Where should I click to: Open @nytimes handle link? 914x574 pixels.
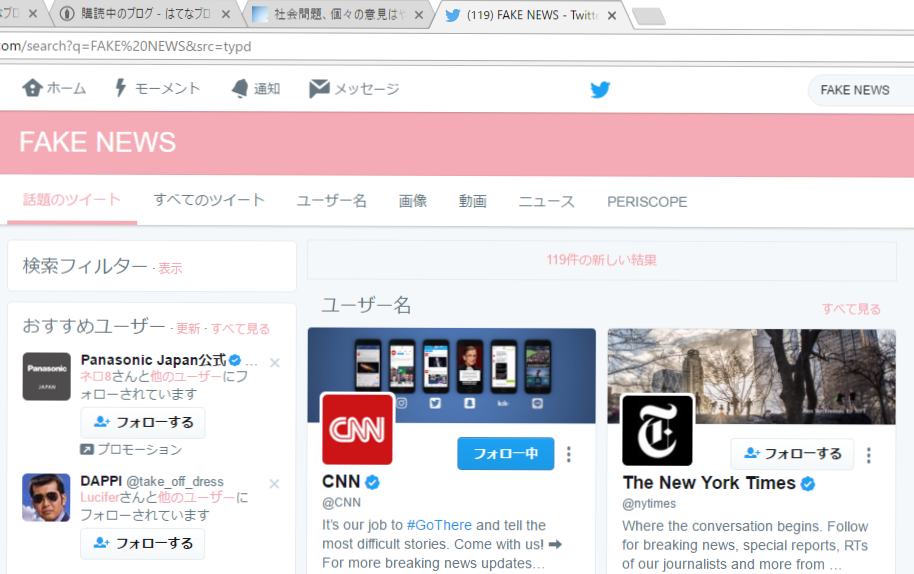tap(649, 503)
